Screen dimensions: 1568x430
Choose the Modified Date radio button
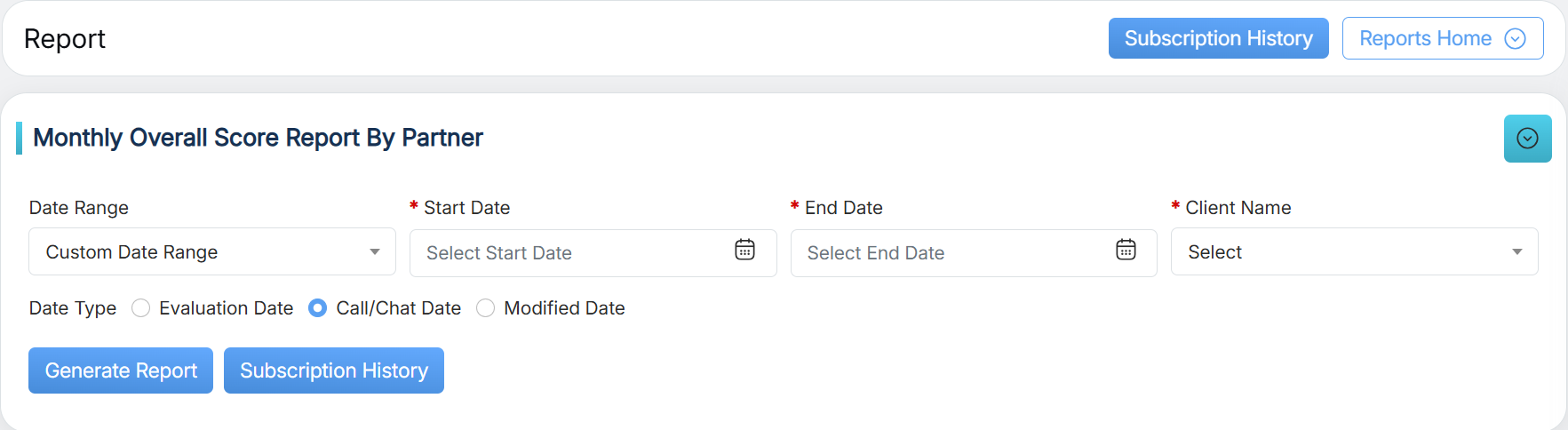485,308
